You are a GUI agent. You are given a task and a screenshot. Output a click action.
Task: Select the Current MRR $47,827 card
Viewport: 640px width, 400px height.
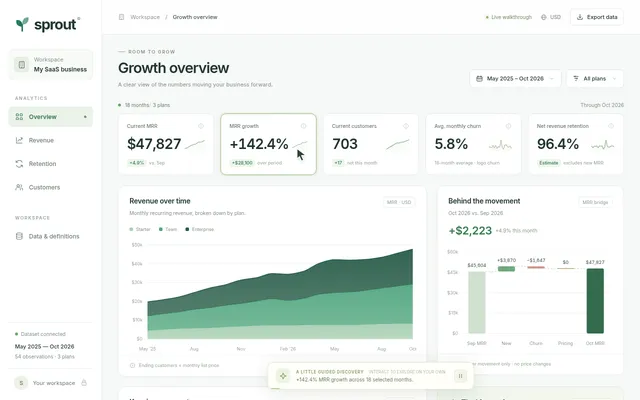tap(166, 144)
